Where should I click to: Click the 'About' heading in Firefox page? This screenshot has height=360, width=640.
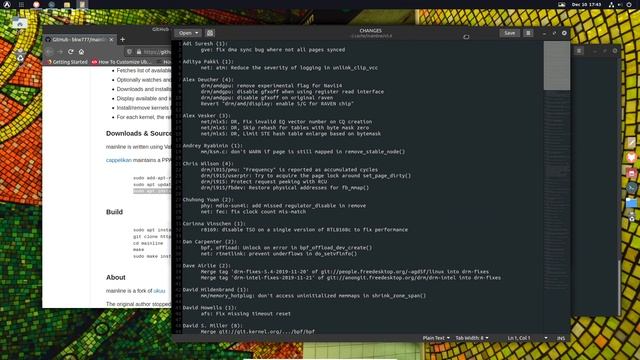click(116, 277)
